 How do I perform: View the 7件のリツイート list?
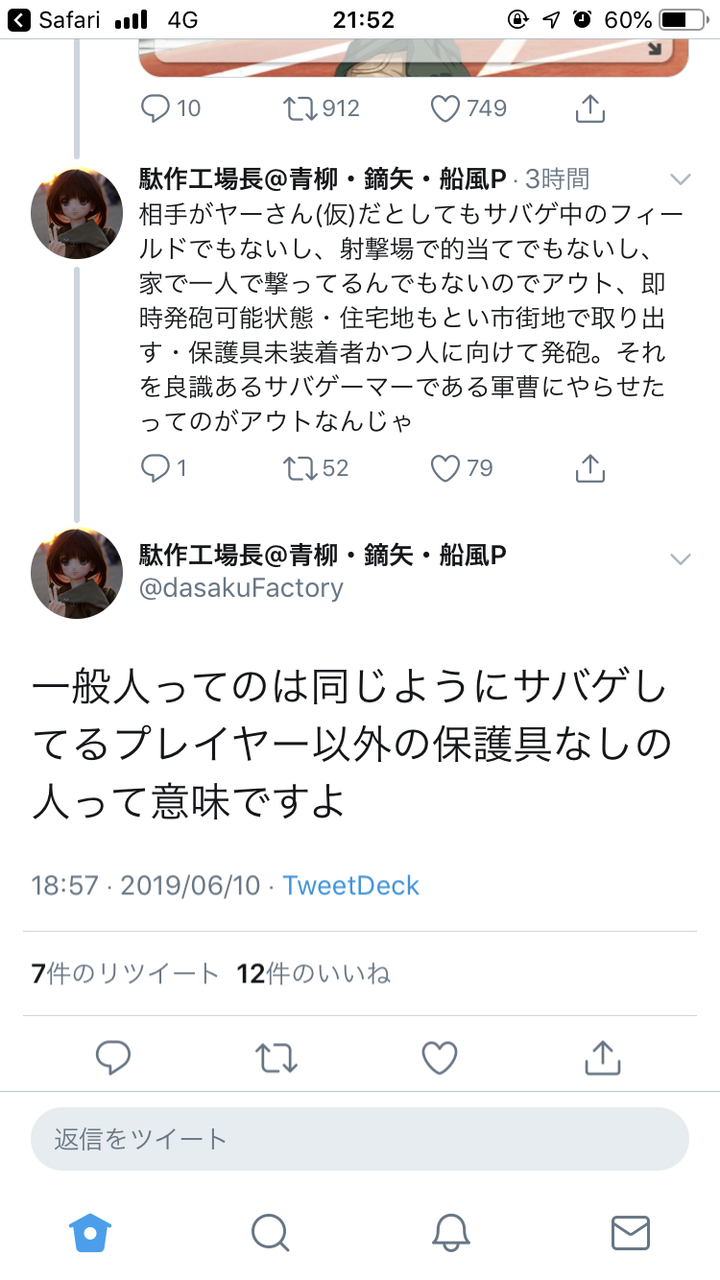click(x=126, y=973)
